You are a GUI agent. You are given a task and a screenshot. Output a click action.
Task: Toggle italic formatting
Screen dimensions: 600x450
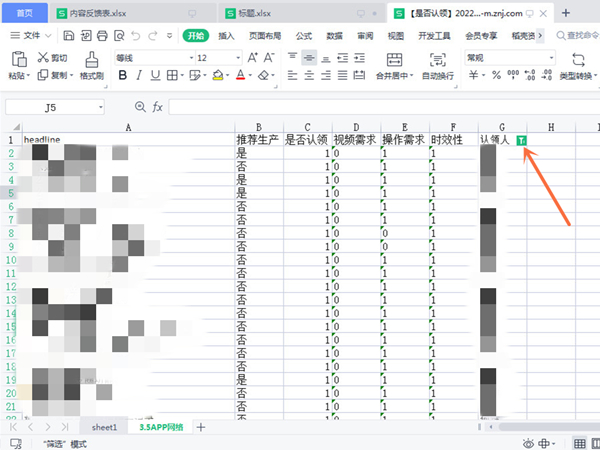140,76
